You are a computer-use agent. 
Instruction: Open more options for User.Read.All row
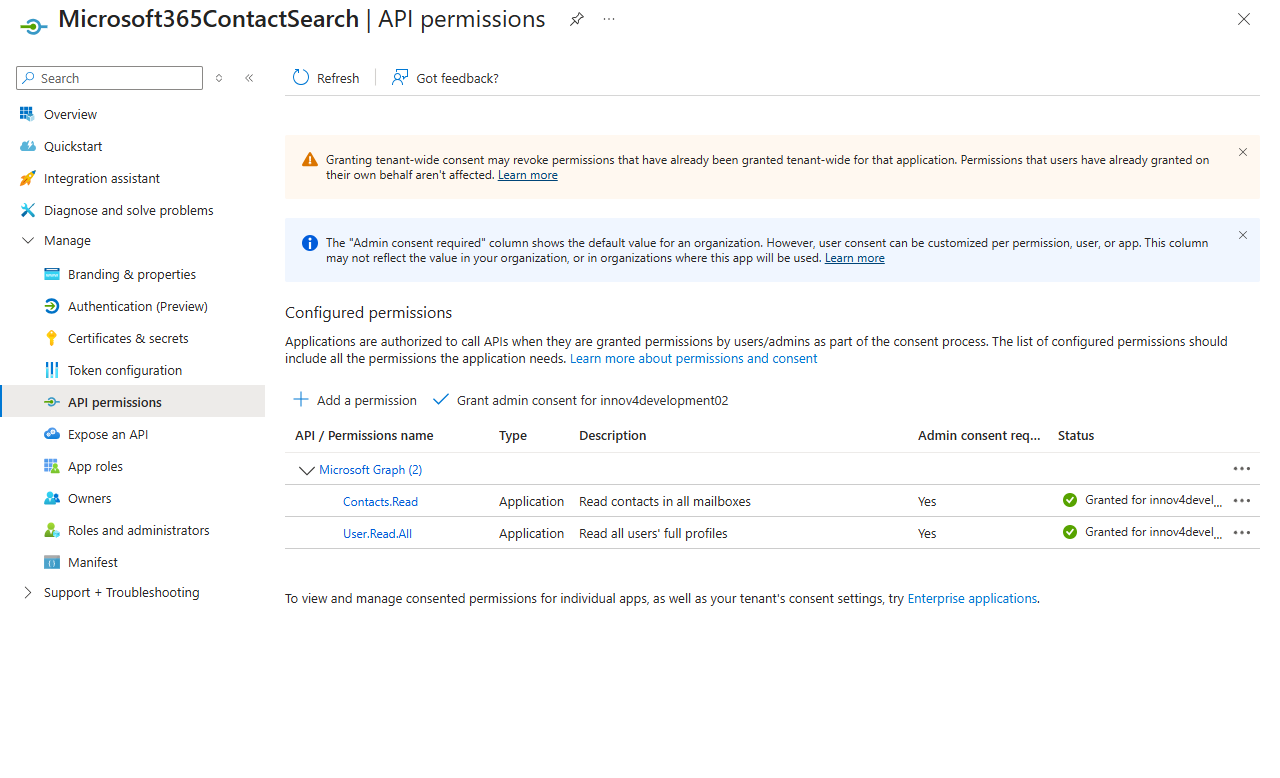tap(1242, 533)
